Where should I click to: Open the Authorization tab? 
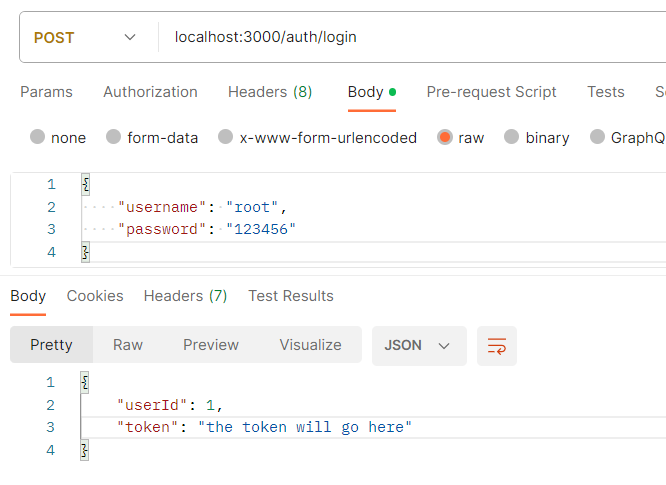[x=150, y=92]
